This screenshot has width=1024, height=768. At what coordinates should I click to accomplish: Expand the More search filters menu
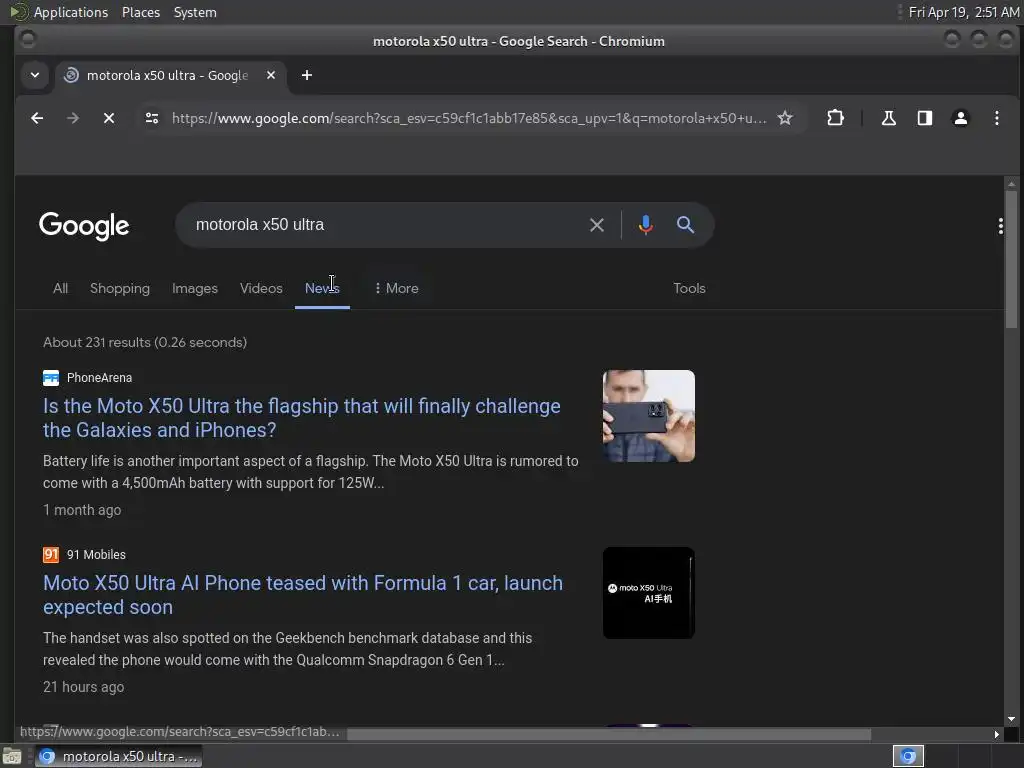396,288
